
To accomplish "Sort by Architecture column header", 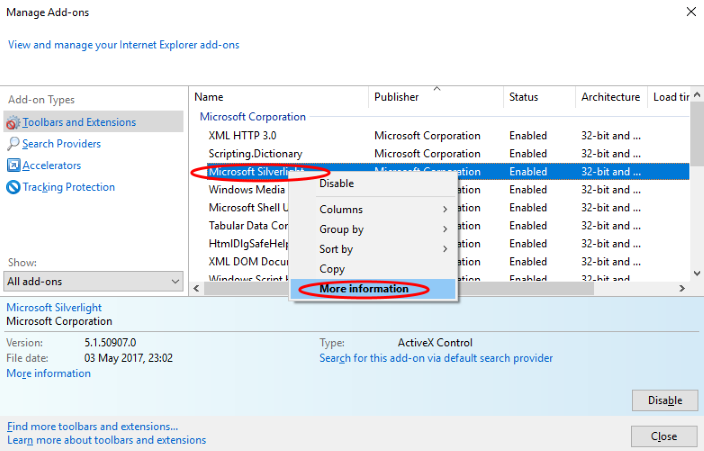I will pos(611,97).
